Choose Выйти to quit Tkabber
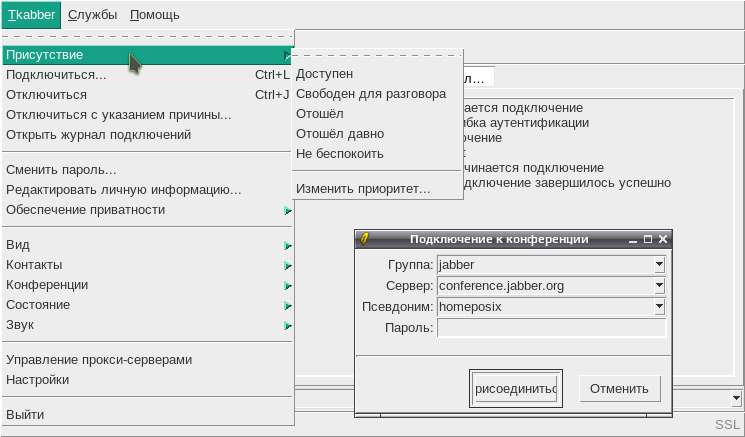 click(148, 415)
